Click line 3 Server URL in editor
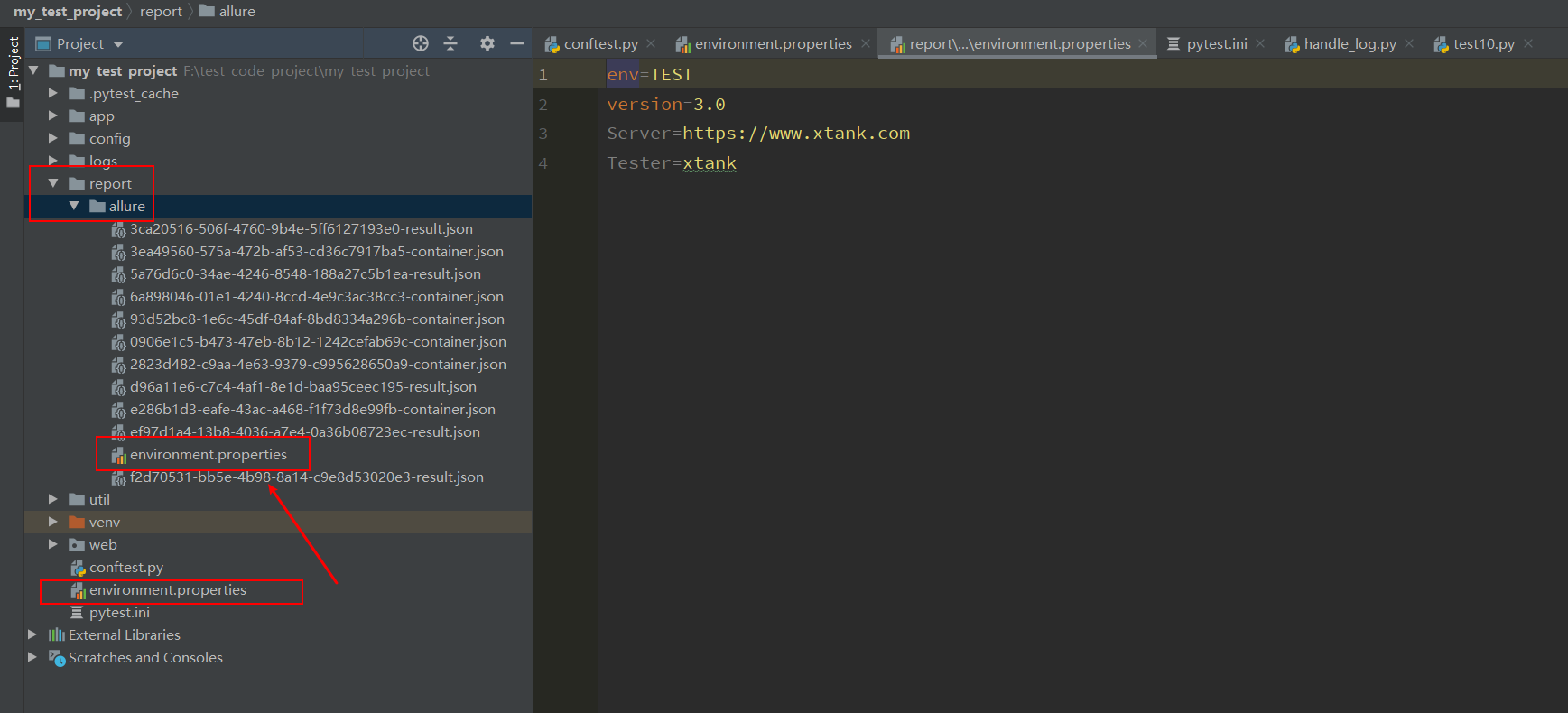The image size is (1568, 713). (795, 134)
